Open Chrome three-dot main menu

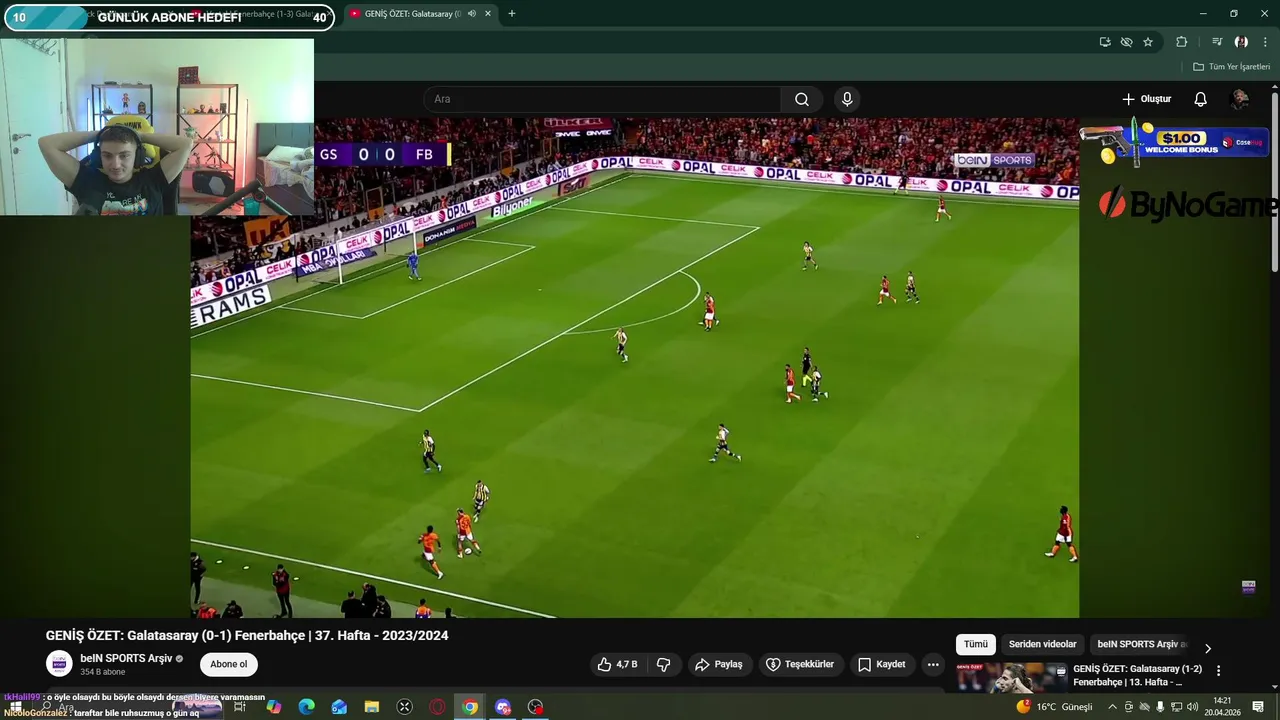(1265, 42)
